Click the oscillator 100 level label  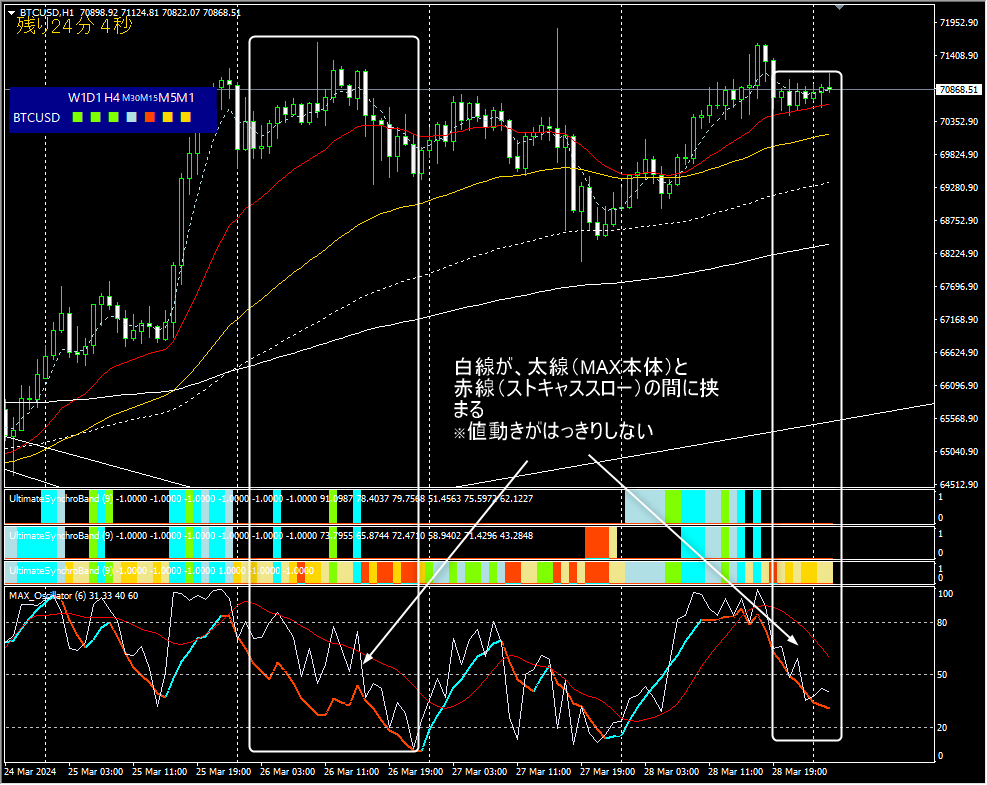tap(945, 594)
